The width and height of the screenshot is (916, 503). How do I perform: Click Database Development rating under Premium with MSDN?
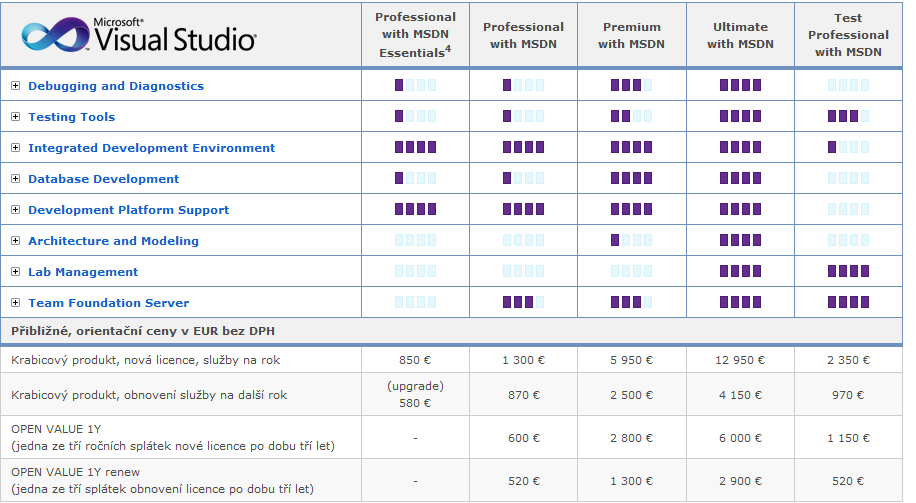(x=632, y=178)
